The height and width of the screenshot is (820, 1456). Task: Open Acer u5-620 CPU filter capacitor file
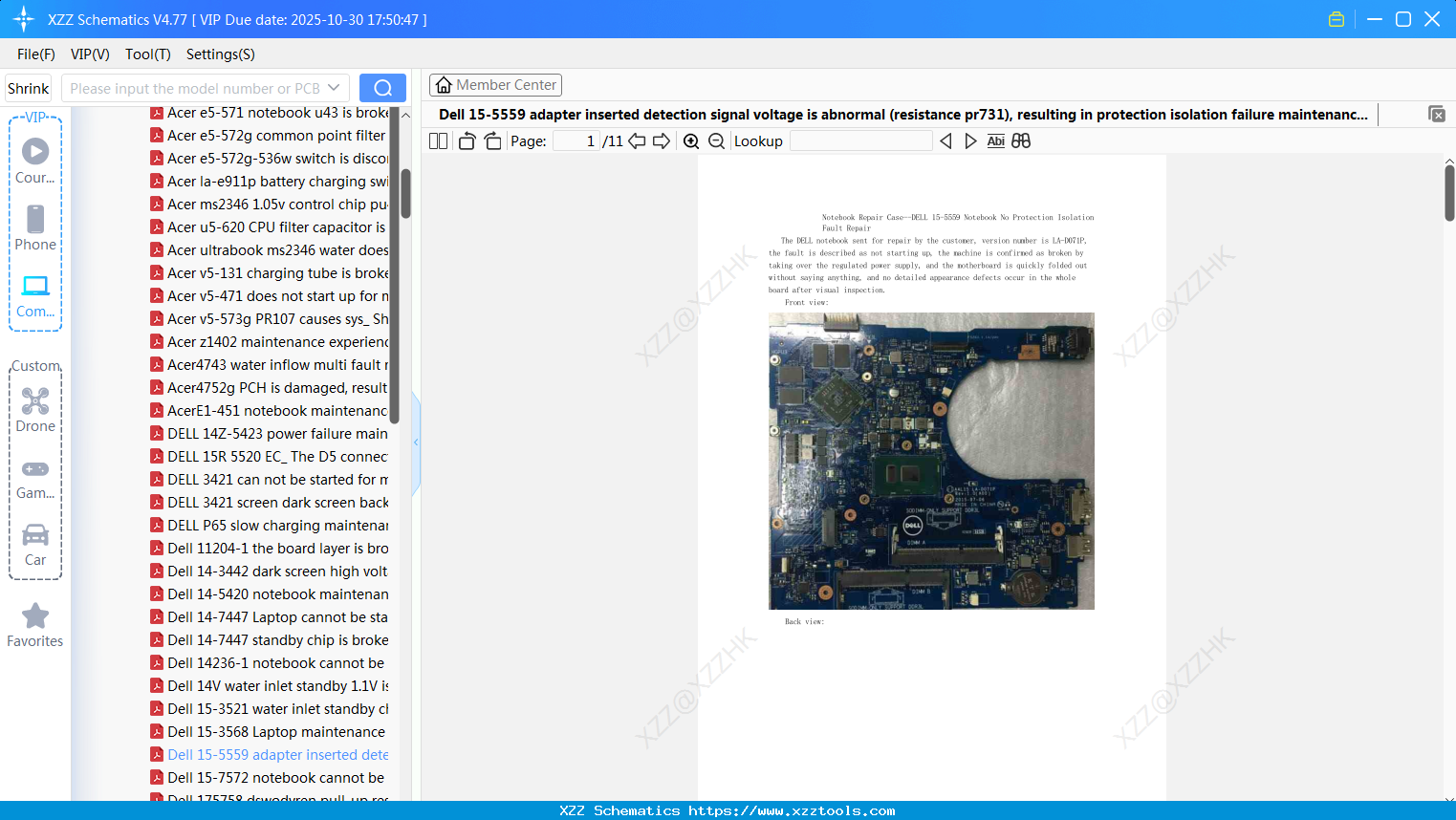pos(270,227)
